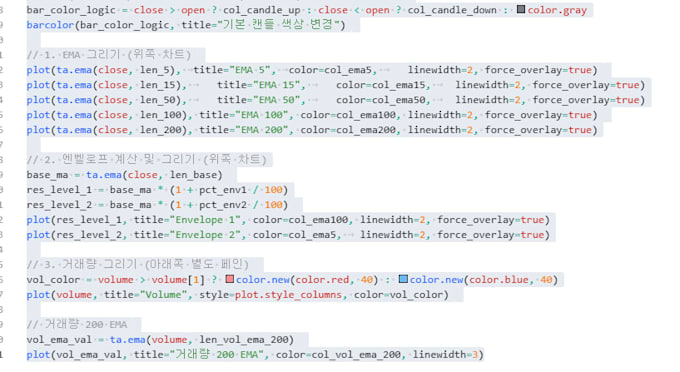This screenshot has height=372, width=680.
Task: Click 'color.blue' inside color.new call
Action: point(499,280)
